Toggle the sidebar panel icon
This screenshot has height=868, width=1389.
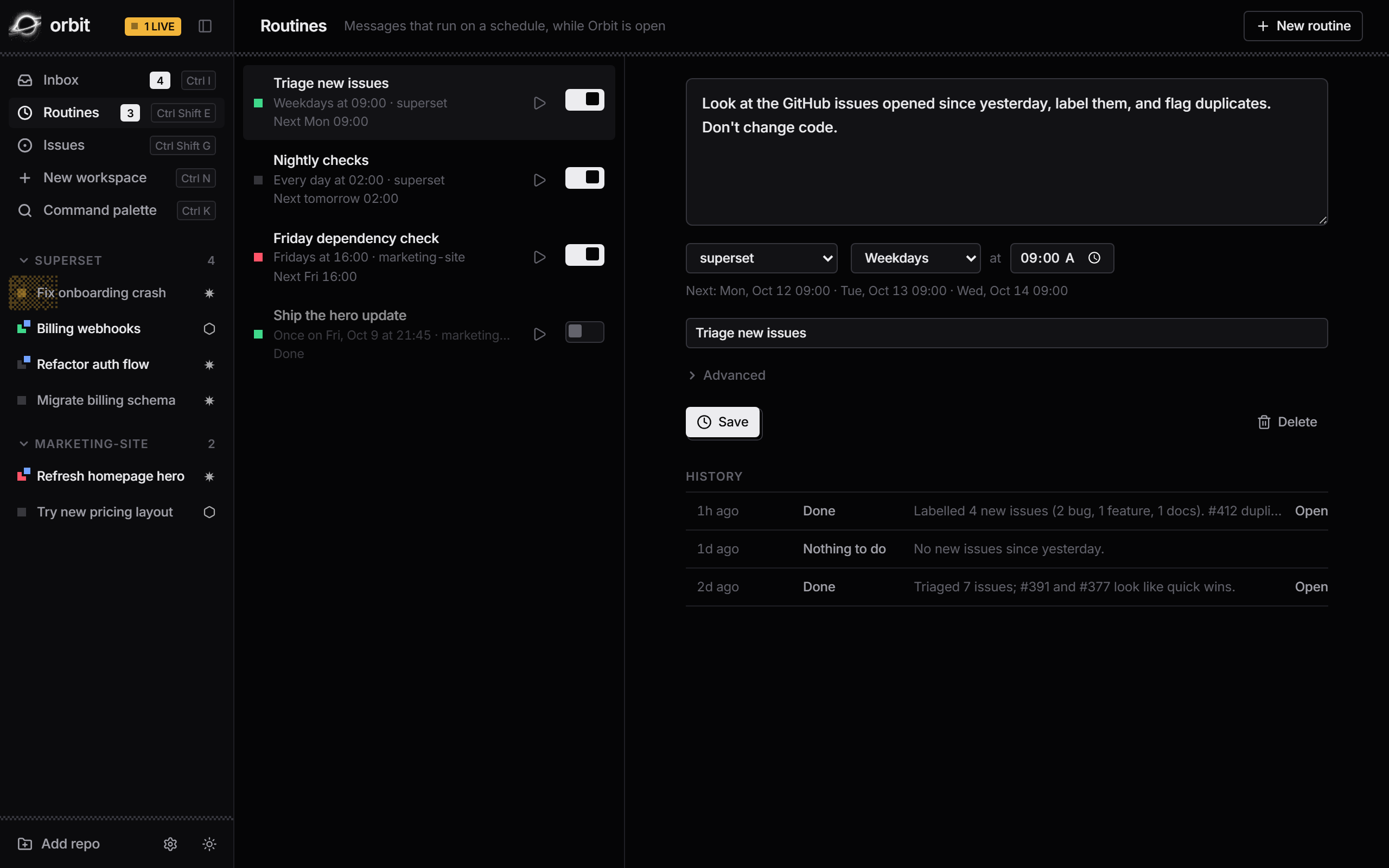pyautogui.click(x=205, y=26)
